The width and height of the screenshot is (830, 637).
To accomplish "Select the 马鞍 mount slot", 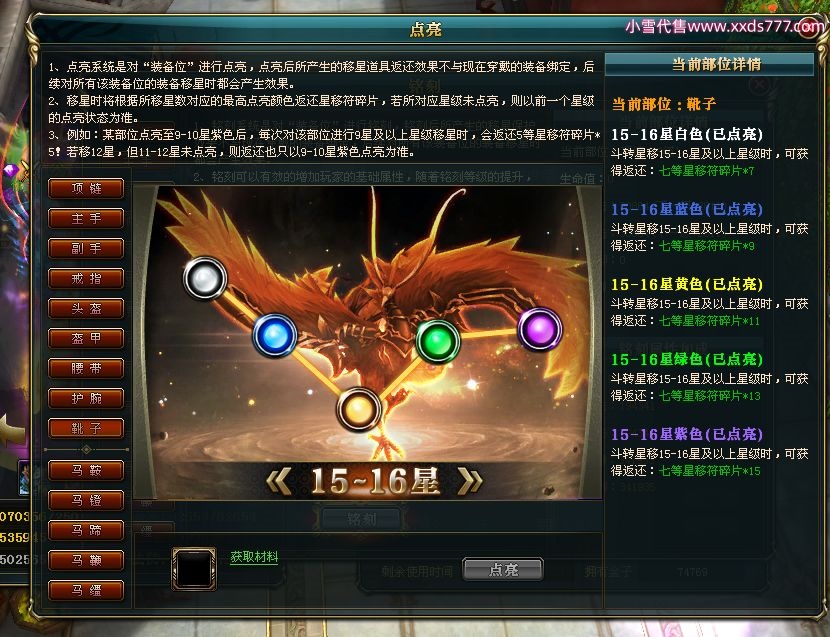I will click(86, 470).
